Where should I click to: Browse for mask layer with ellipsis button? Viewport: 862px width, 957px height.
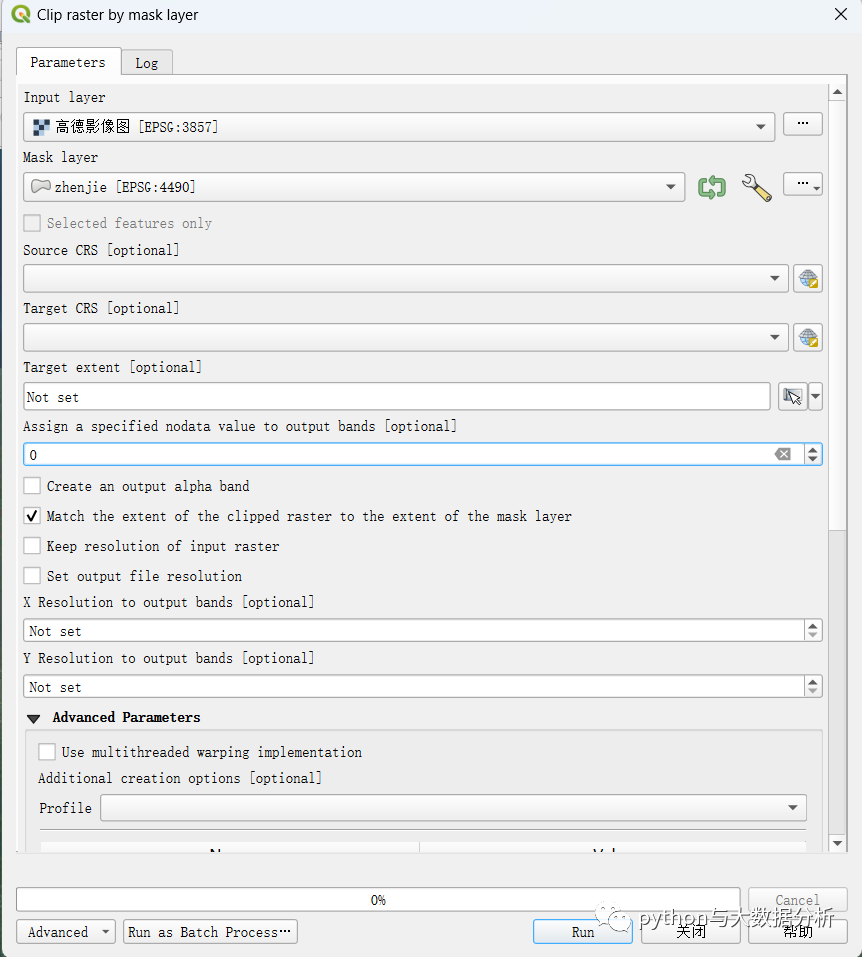(x=802, y=185)
